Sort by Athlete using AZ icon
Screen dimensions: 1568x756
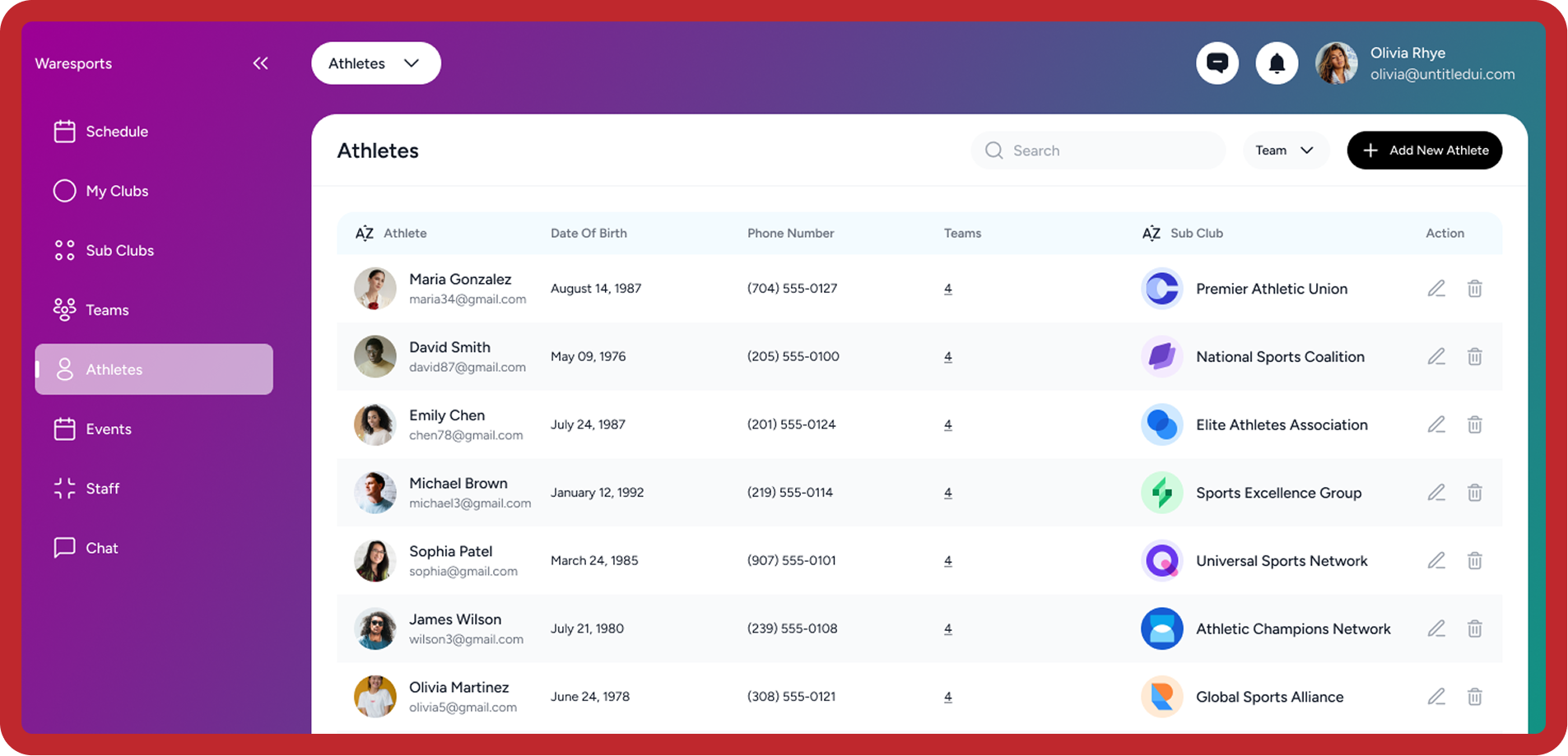[364, 234]
